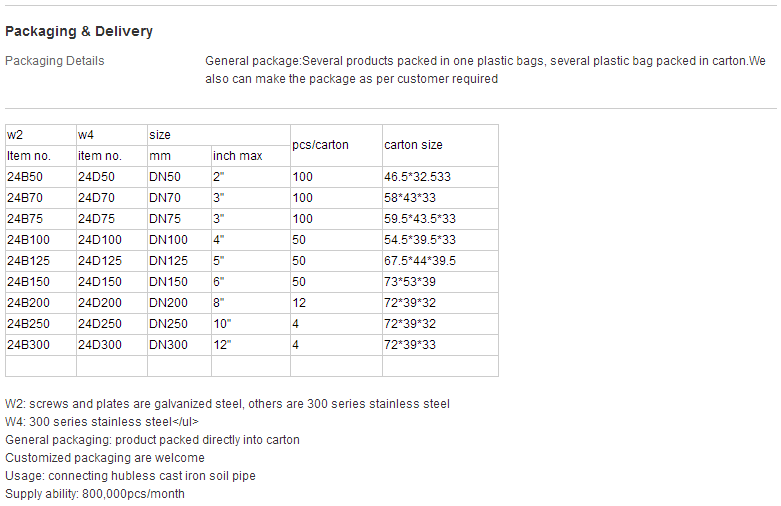Click carton size 67.5*44*39.5

[440, 260]
